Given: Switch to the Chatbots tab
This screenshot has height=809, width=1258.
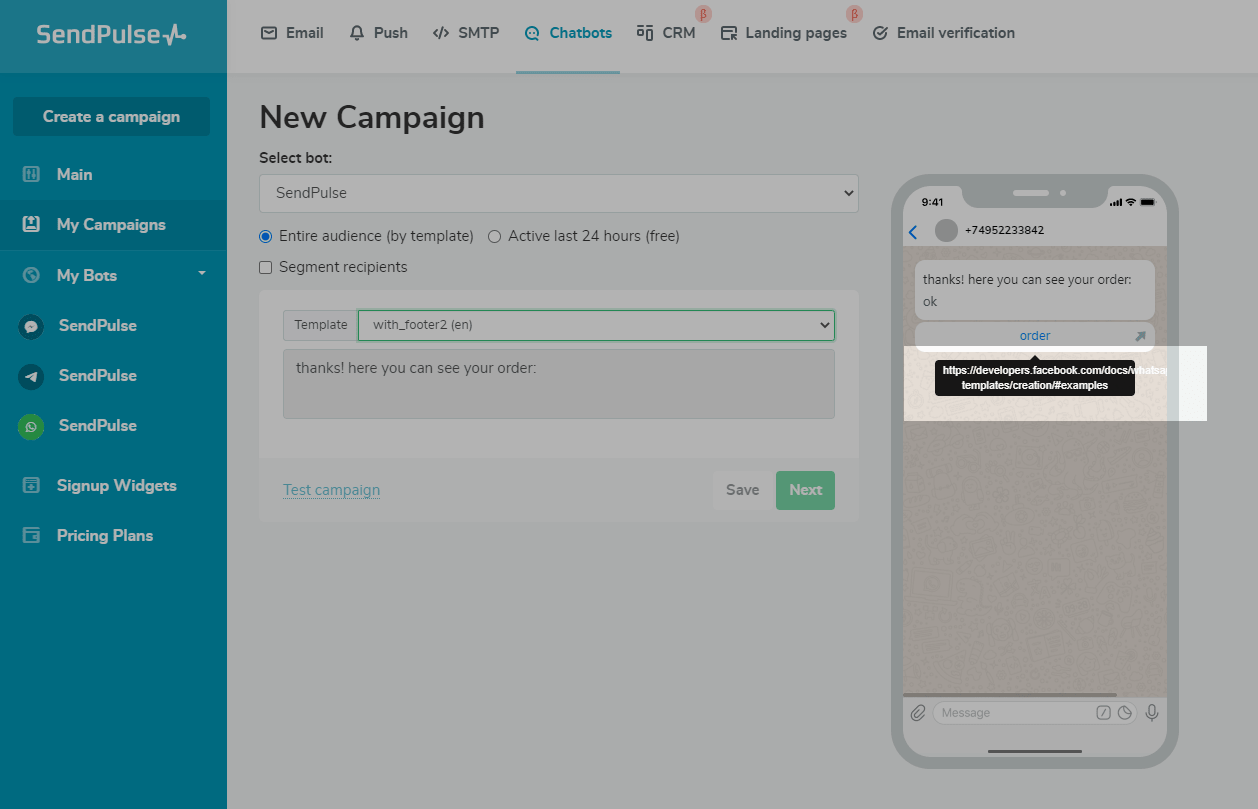Looking at the screenshot, I should (x=568, y=33).
